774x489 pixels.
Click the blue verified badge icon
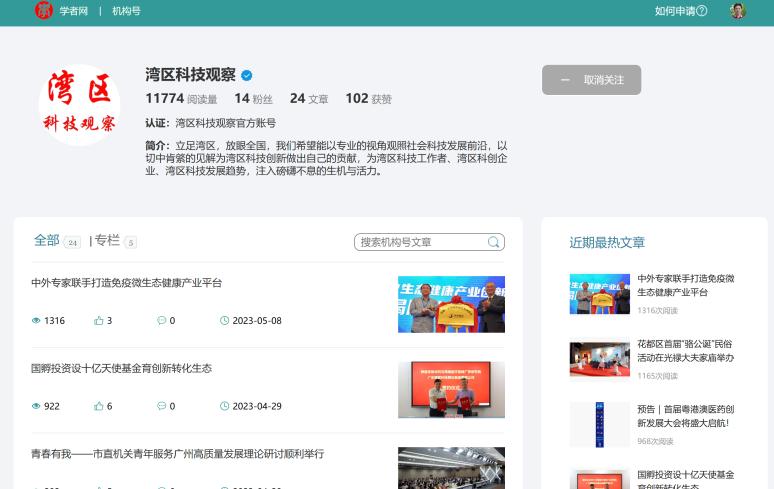point(247,75)
